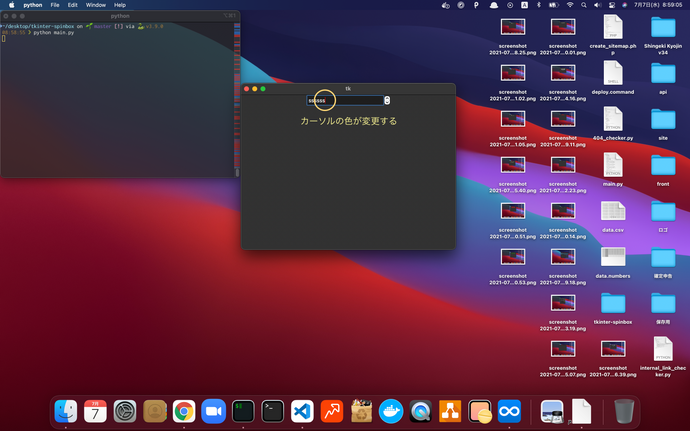Screen dimensions: 690x431
Task: Click the battery status icon in the menu bar
Action: click(553, 5)
